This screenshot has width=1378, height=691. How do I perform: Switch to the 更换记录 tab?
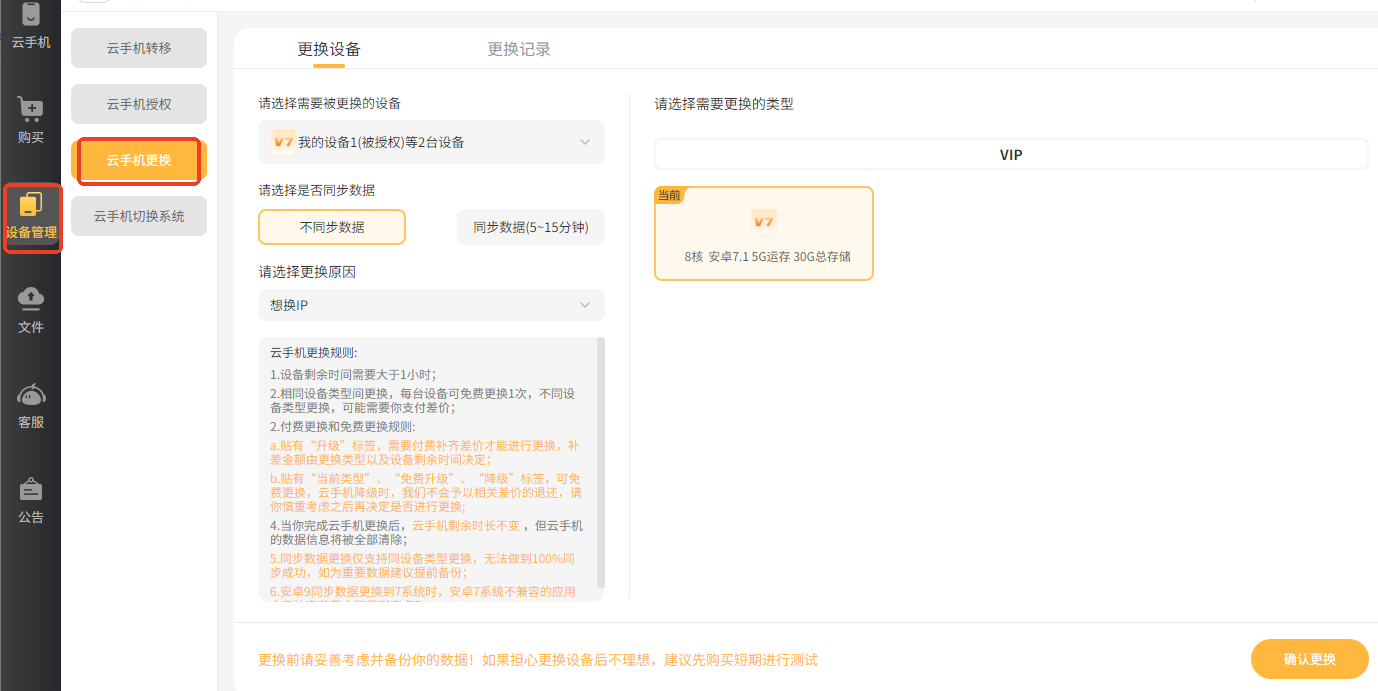click(x=519, y=49)
